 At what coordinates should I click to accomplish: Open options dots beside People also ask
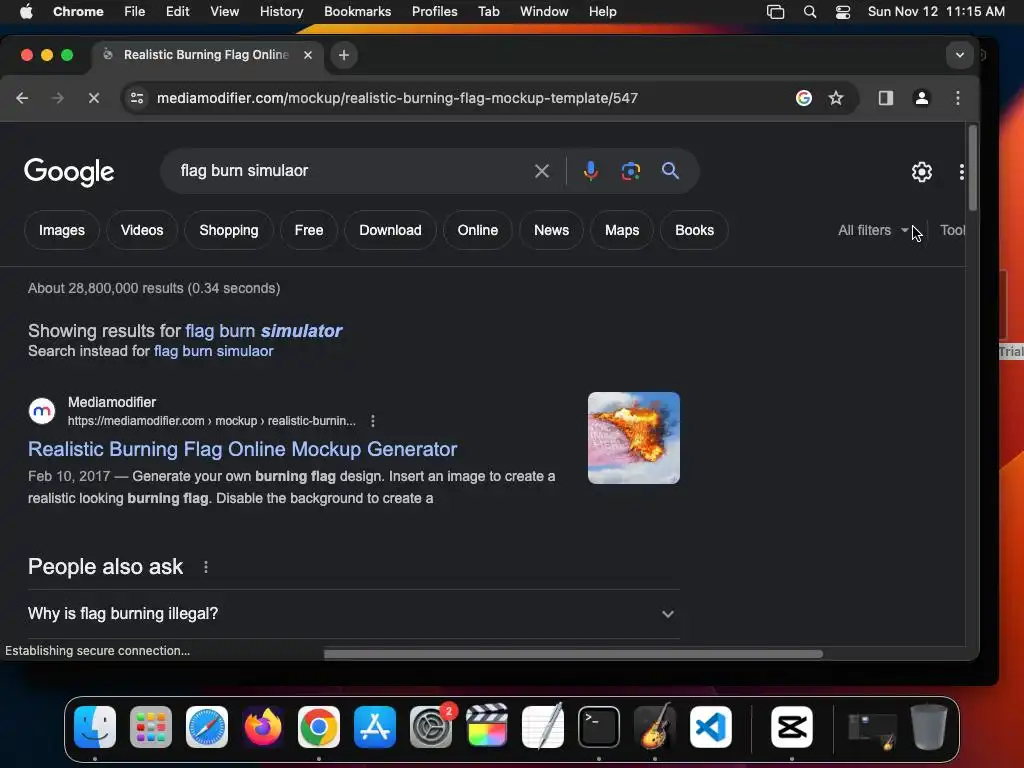pos(206,567)
